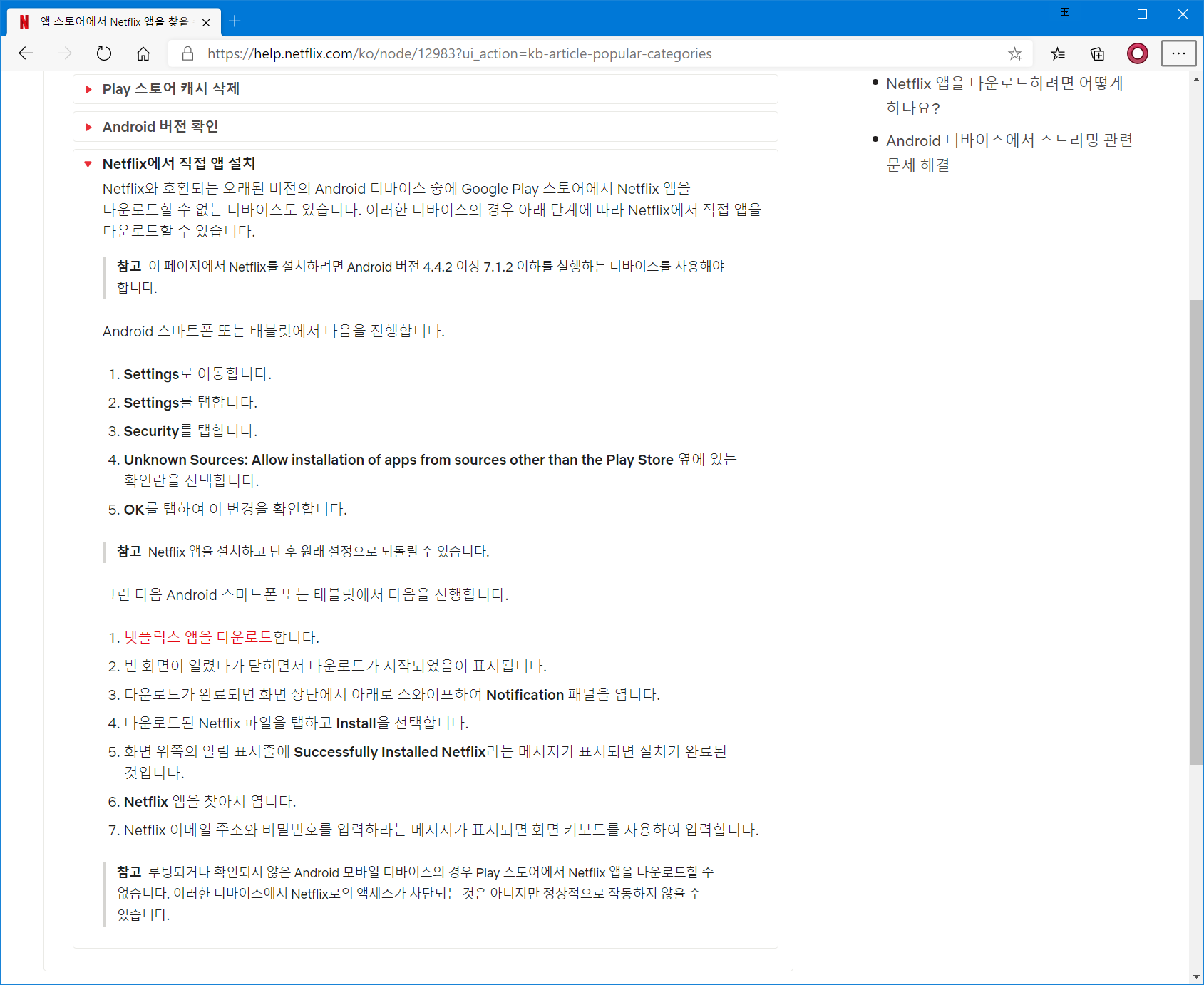Expand the Play 스토어 캐시 삭제 section

(425, 89)
